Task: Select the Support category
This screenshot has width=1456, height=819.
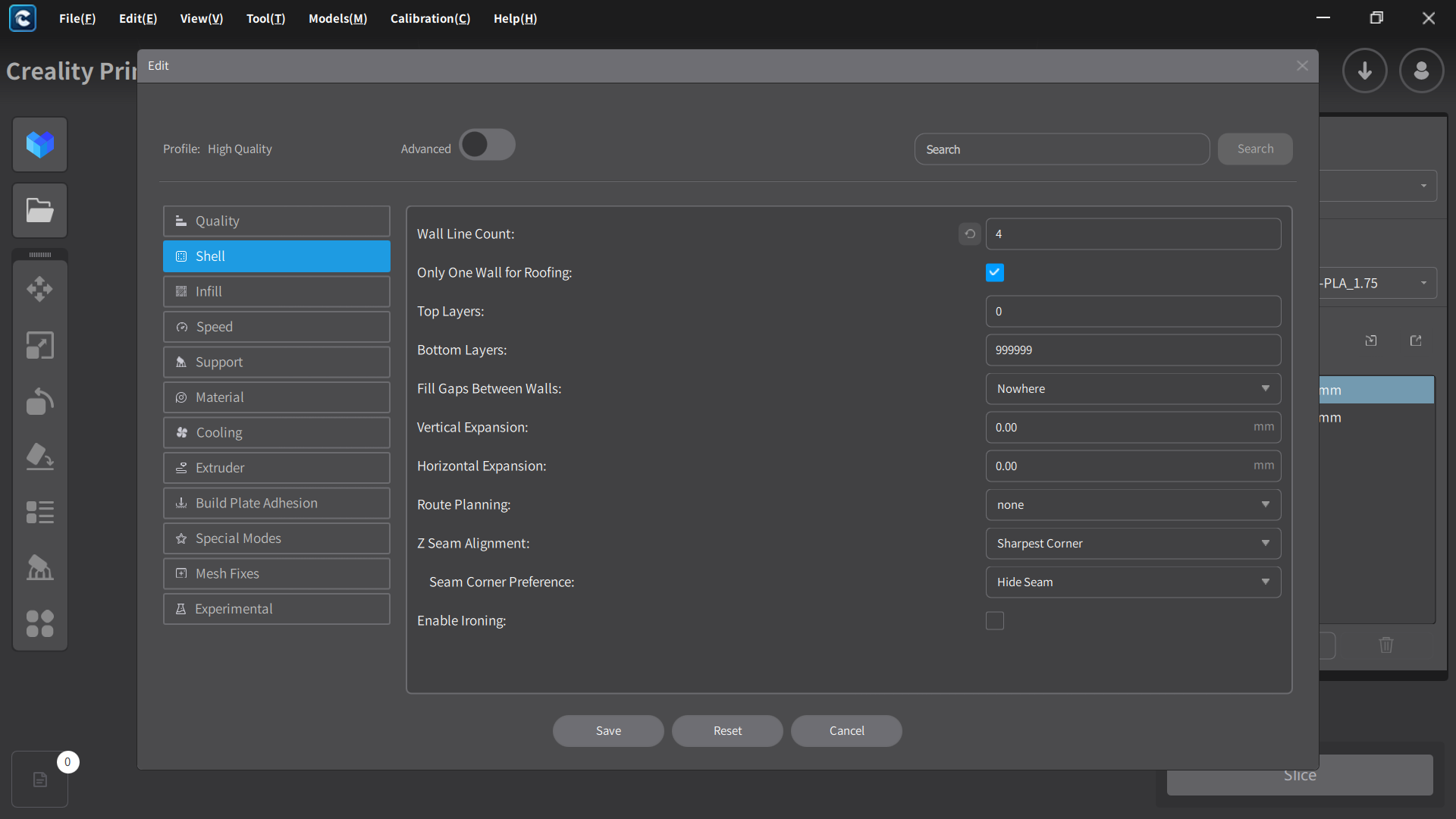Action: [277, 362]
